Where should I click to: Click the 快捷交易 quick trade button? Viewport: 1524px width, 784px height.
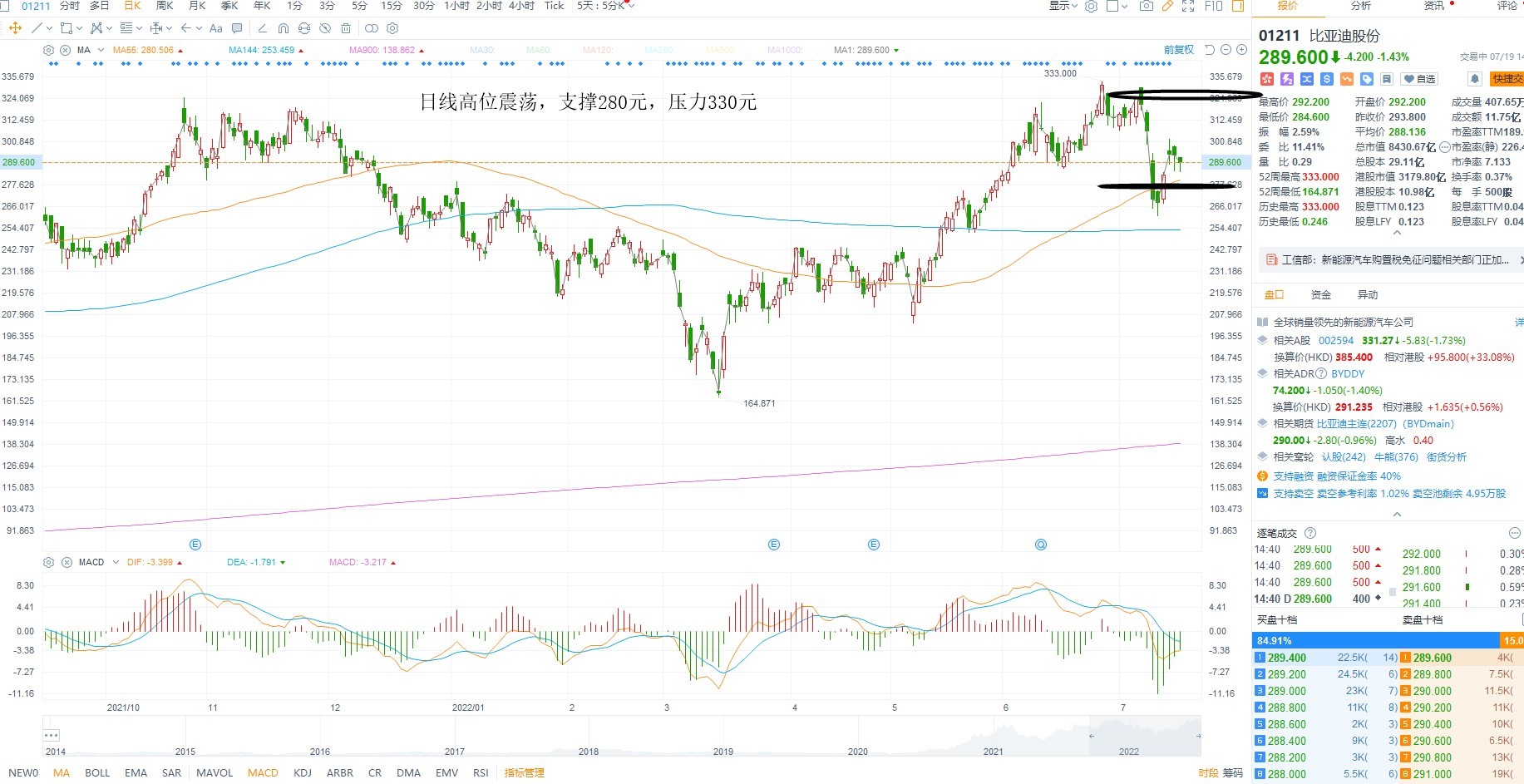click(1507, 79)
